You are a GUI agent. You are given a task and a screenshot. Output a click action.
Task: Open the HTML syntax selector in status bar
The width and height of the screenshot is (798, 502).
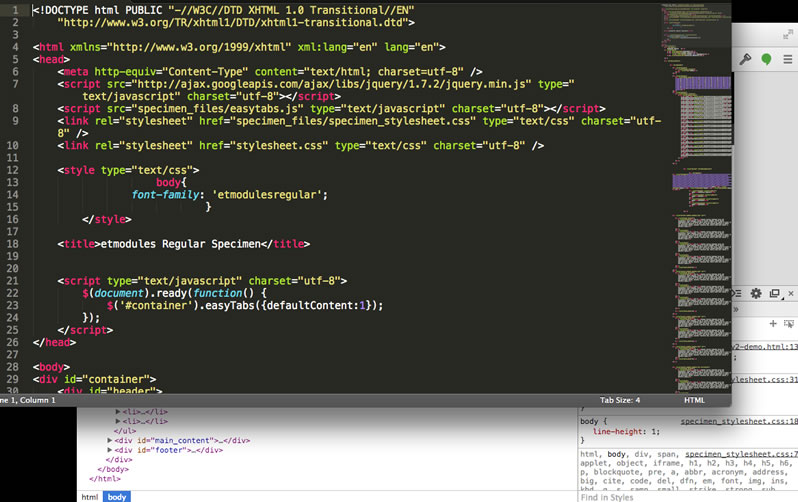point(694,400)
